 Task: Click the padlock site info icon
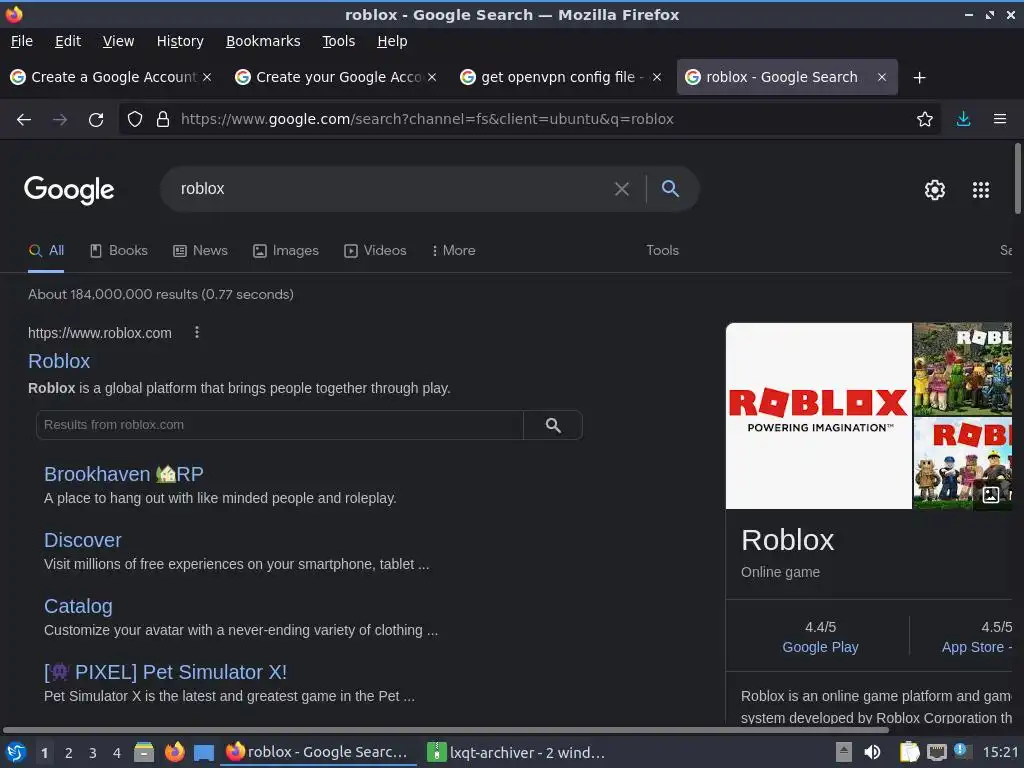point(163,119)
